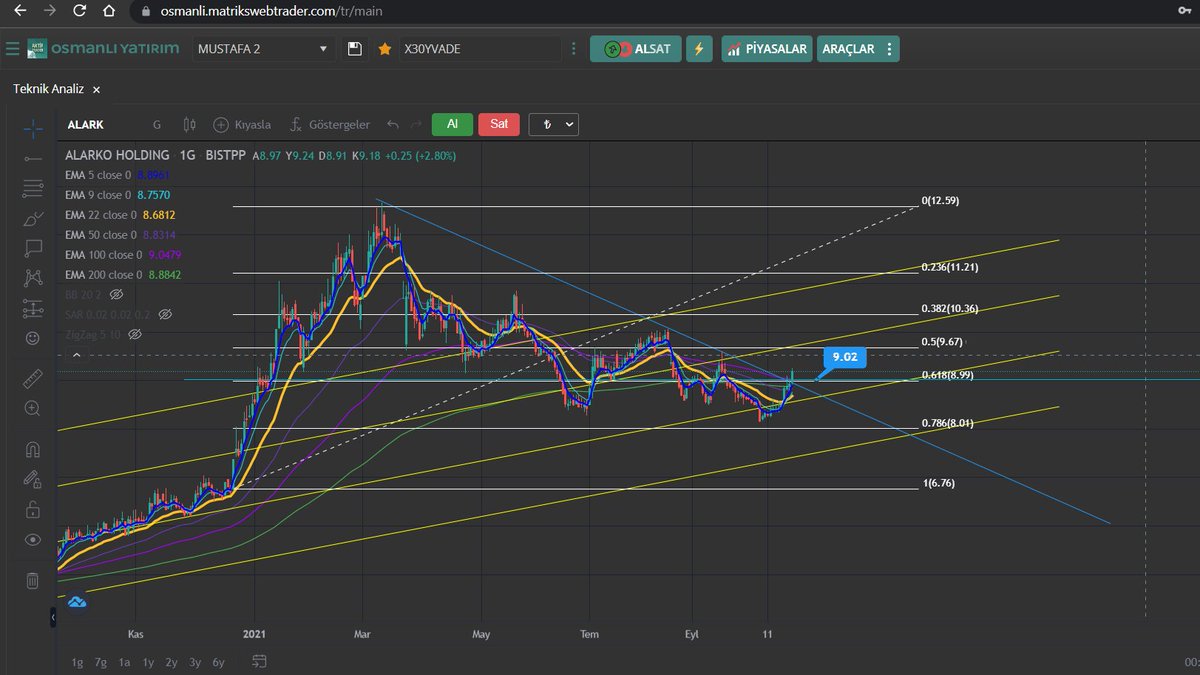The image size is (1200, 675).
Task: Click the green Al buy button
Action: click(452, 125)
